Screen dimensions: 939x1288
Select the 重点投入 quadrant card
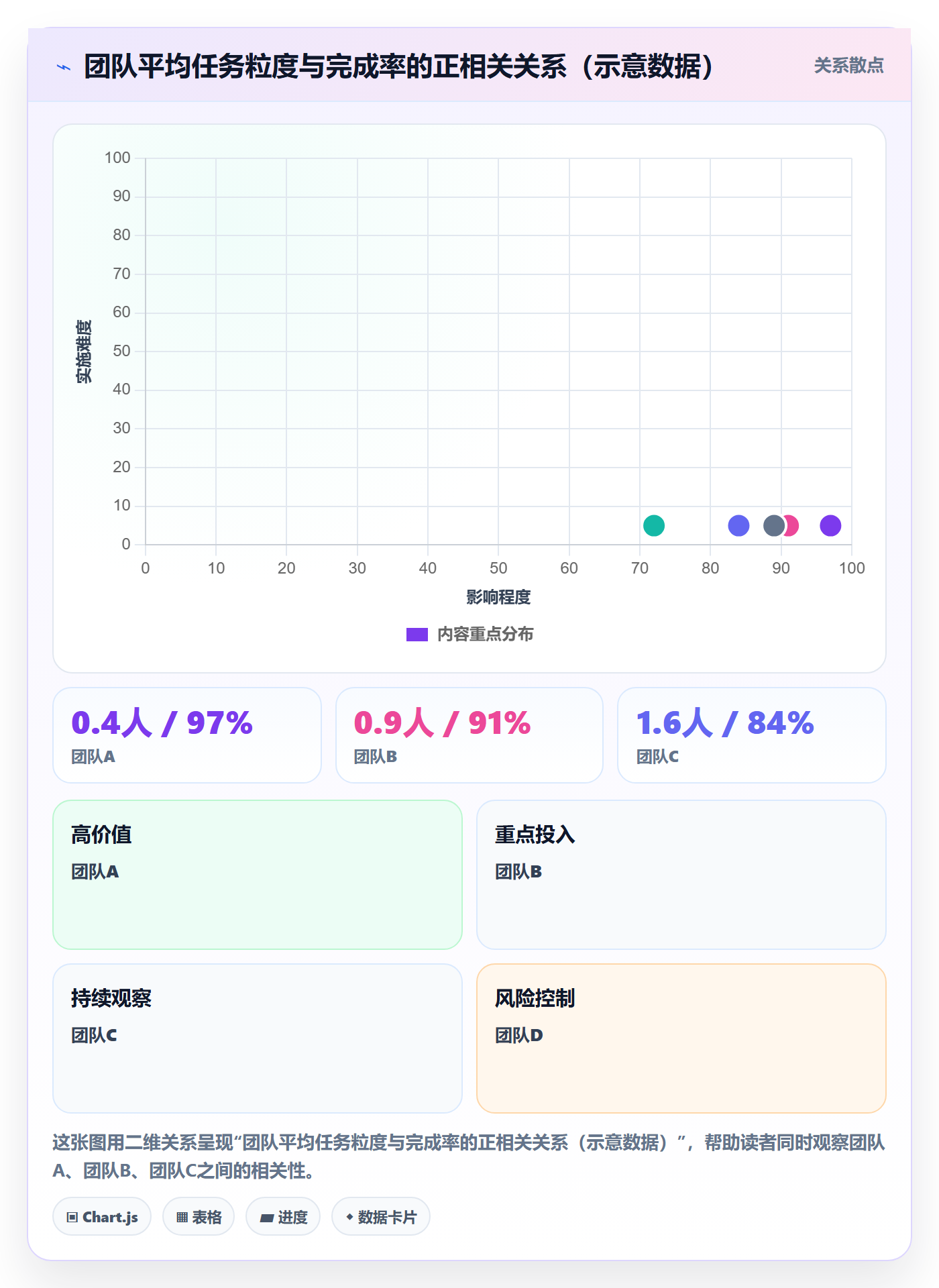[x=681, y=875]
